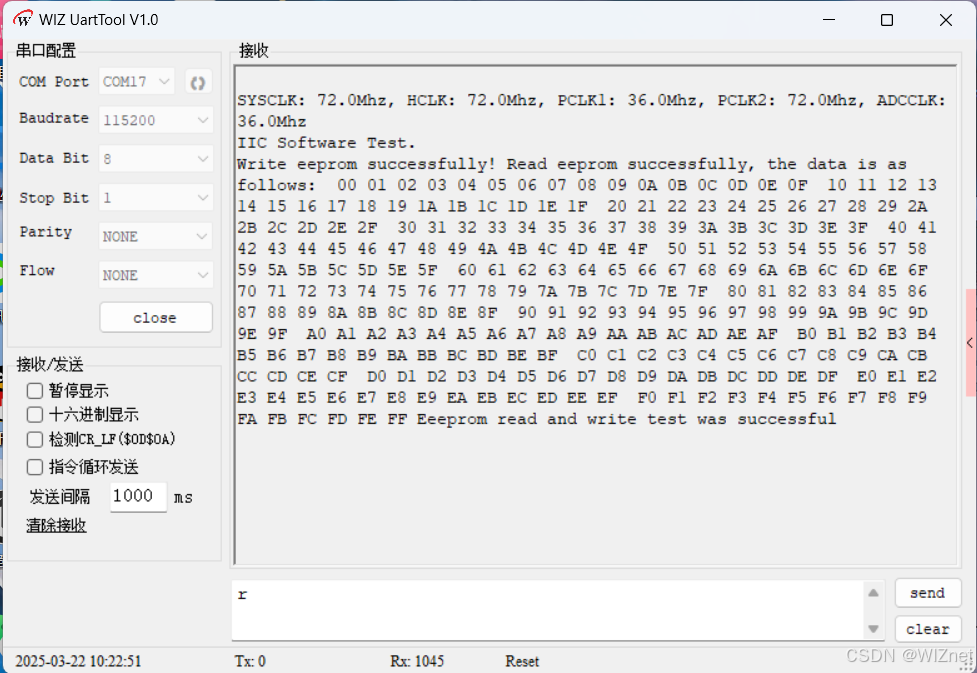This screenshot has width=977, height=673.
Task: Open the Parity dropdown set to NONE
Action: tap(156, 236)
